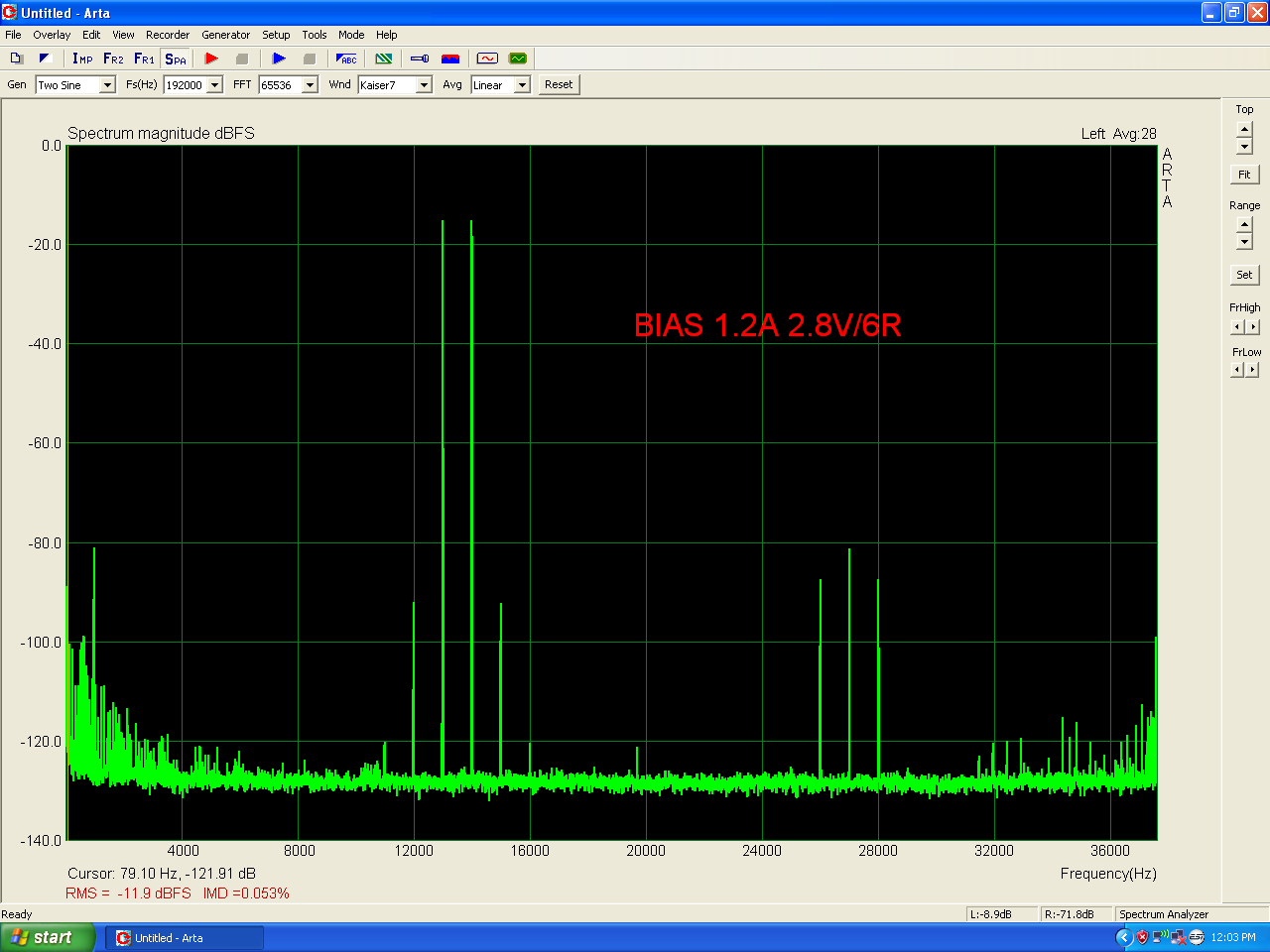Screen dimensions: 1270x952
Task: Expand hidden system tray icons arrow
Action: click(1124, 937)
